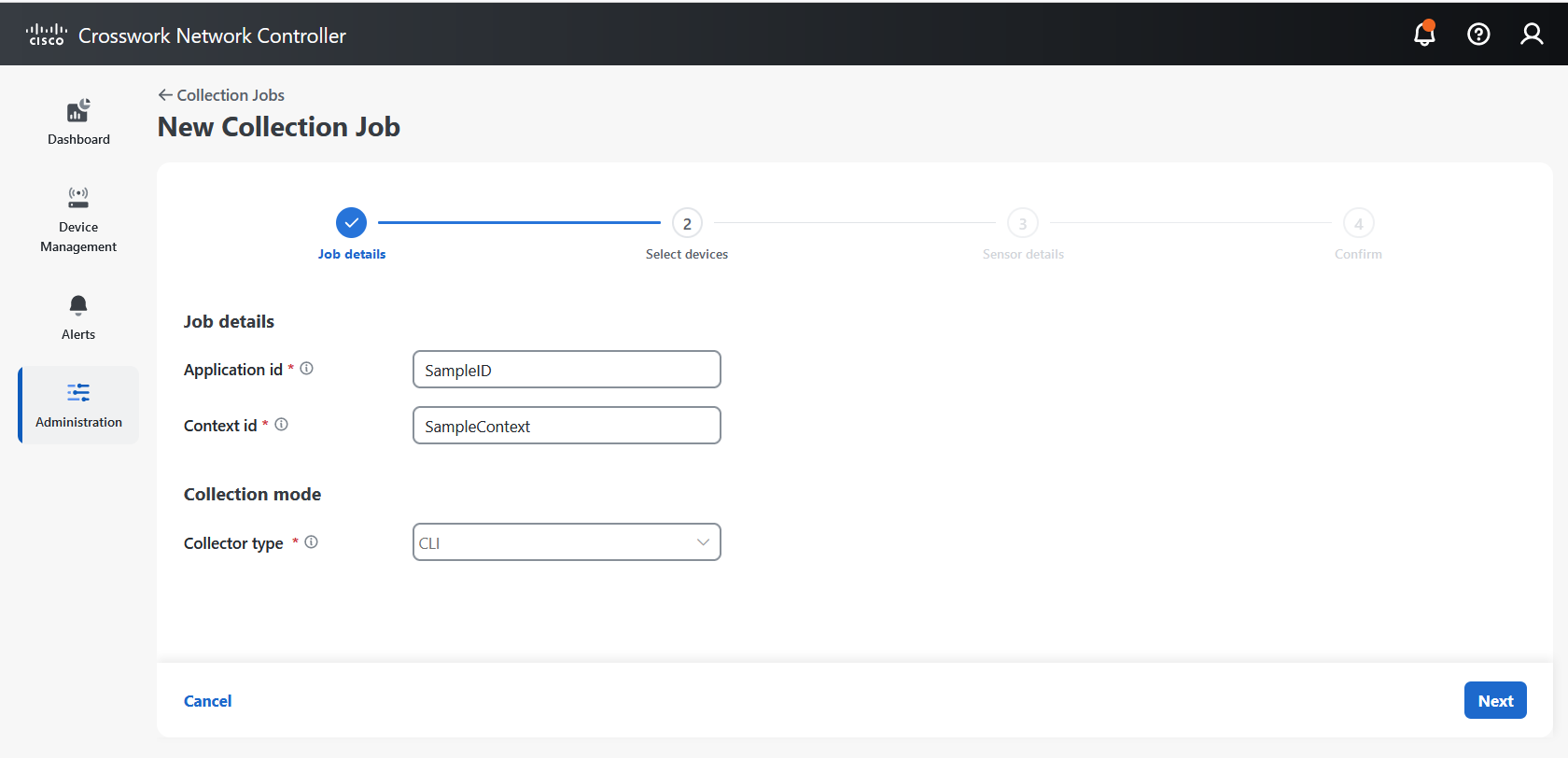Show info tooltip for Context id
1568x758 pixels.
tap(281, 425)
